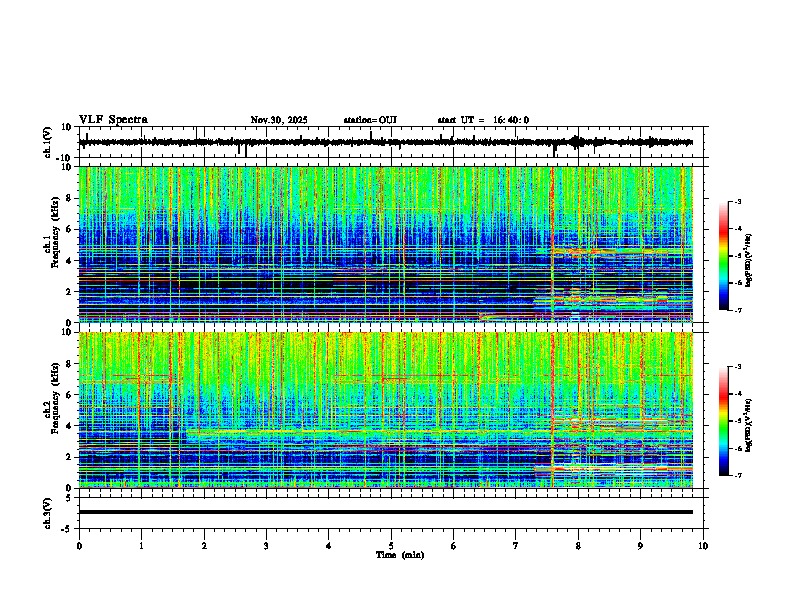Click the date 'Nov.30, 2025'
Image resolution: width=792 pixels, height=612 pixels.
coord(279,120)
